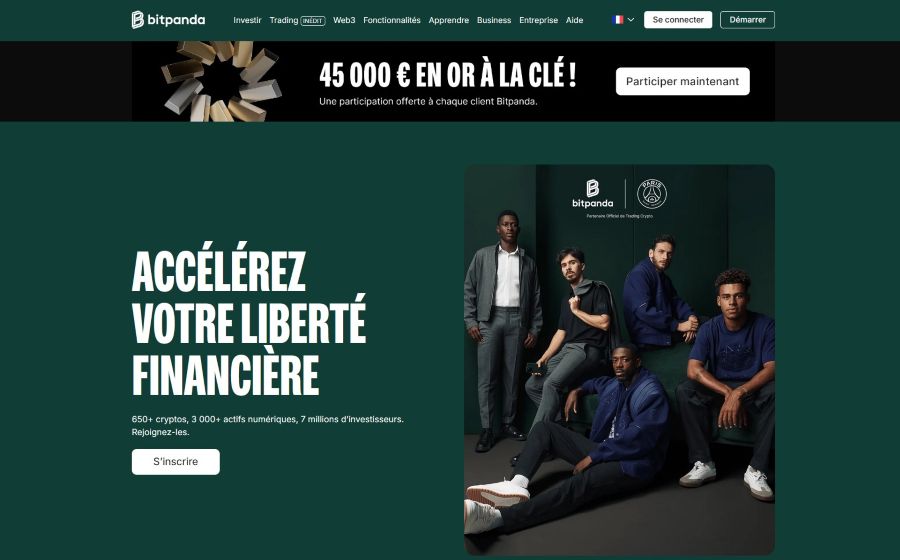Expand the Fonctionnalités menu

[392, 20]
